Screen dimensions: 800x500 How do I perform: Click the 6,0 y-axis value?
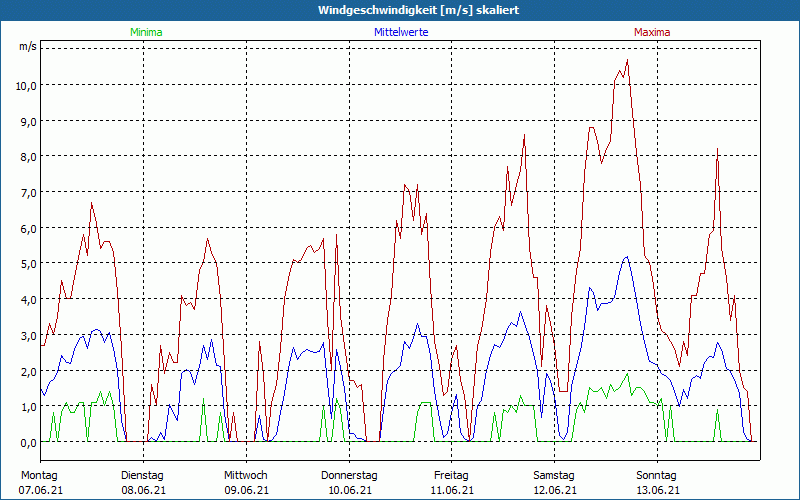click(29, 229)
